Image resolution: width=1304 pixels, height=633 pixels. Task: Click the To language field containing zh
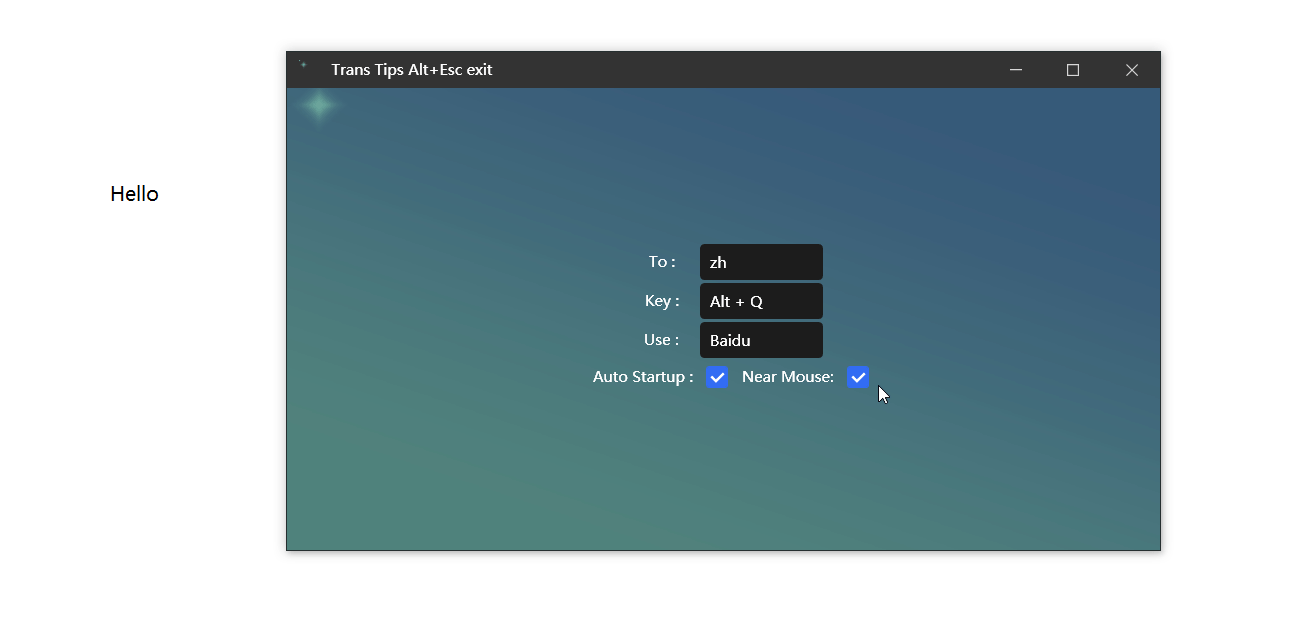coord(761,262)
